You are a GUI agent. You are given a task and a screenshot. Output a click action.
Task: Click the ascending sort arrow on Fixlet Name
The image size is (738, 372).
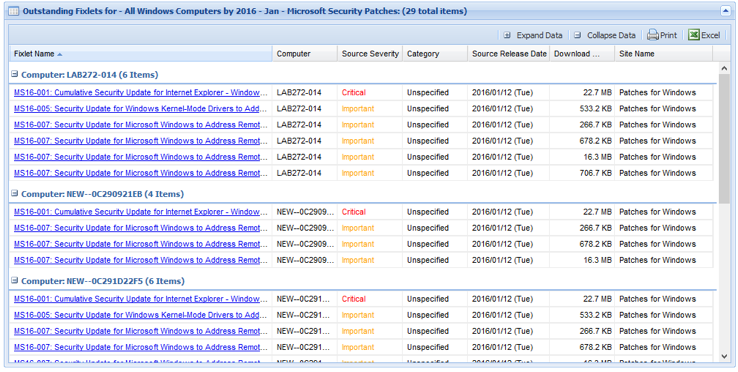click(x=59, y=54)
